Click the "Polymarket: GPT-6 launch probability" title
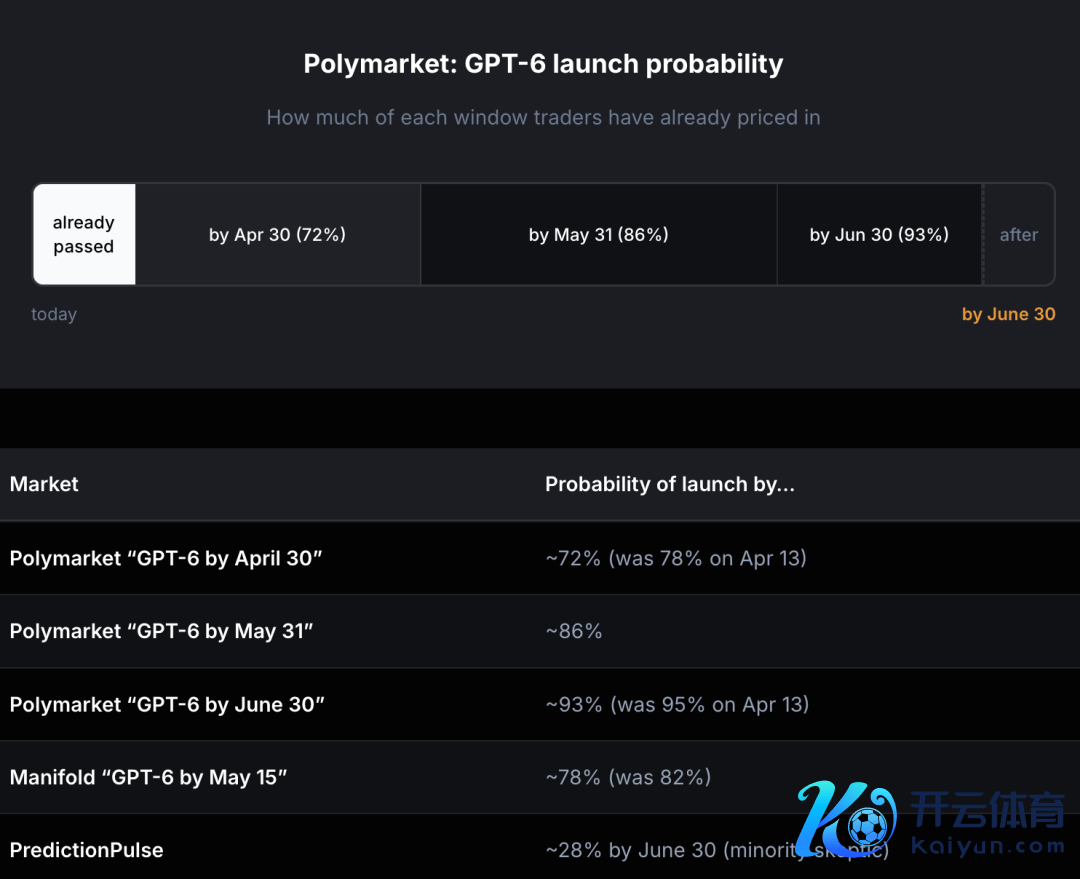This screenshot has height=879, width=1080. point(543,64)
